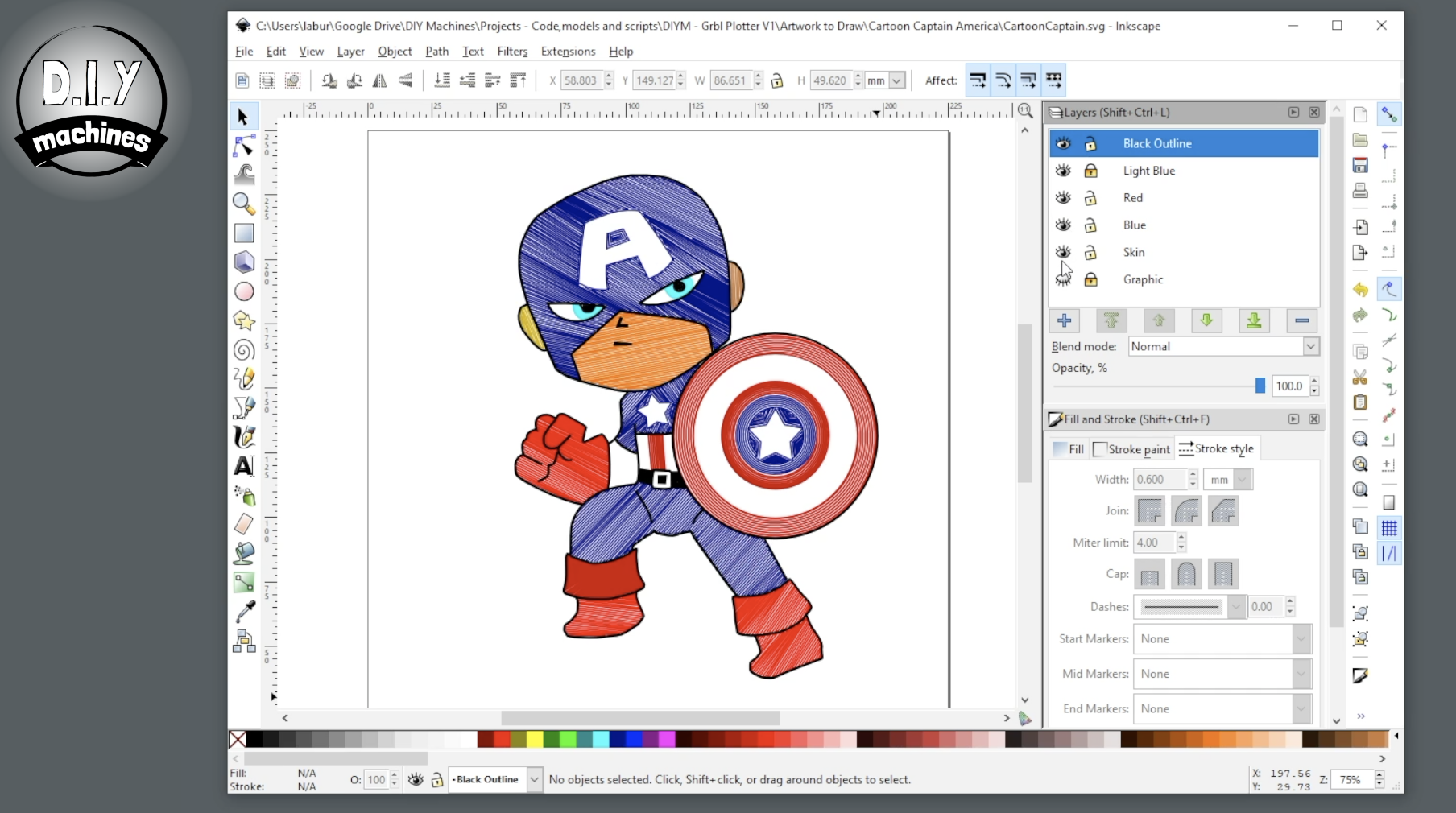Open the stroke width unit dropdown
Screen dimensions: 1456x813
[1228, 480]
